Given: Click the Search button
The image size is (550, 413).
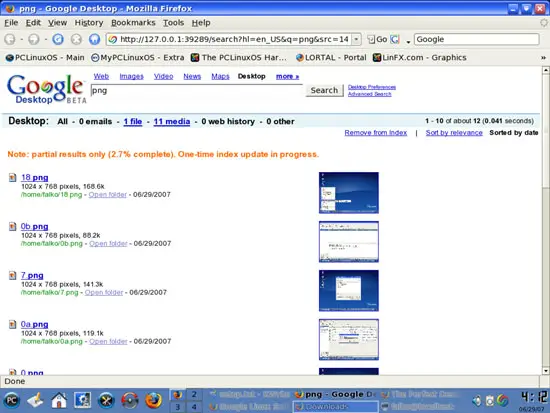Looking at the screenshot, I should pyautogui.click(x=324, y=90).
